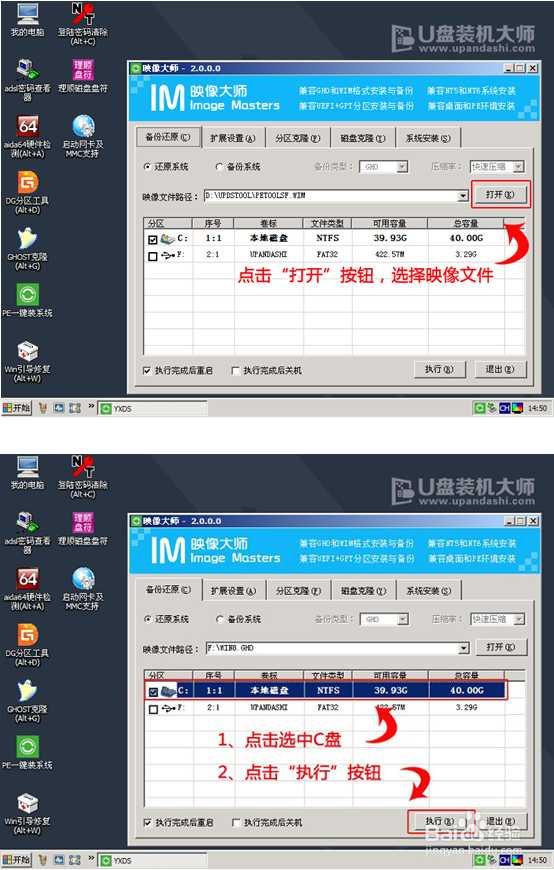Expand quick launch chevron in upper screenshot taskbar
This screenshot has height=870, width=554.
click(x=92, y=407)
